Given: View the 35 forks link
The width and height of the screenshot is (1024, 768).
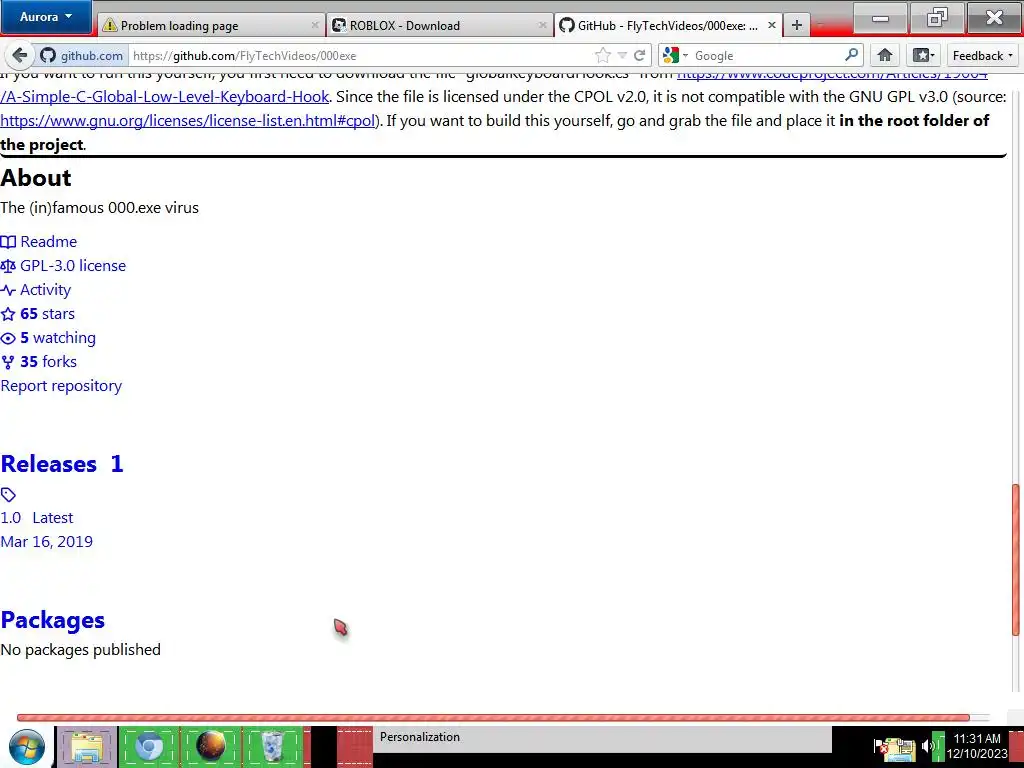Looking at the screenshot, I should 48,362.
